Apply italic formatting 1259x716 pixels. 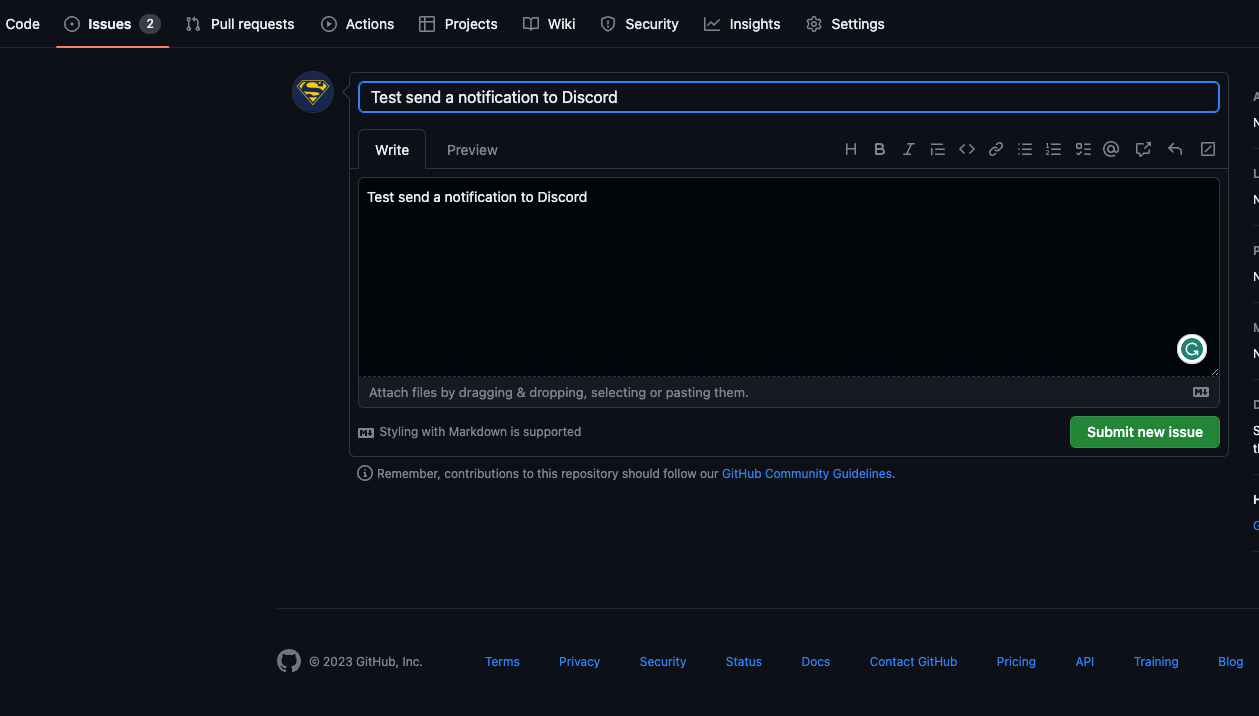[908, 148]
